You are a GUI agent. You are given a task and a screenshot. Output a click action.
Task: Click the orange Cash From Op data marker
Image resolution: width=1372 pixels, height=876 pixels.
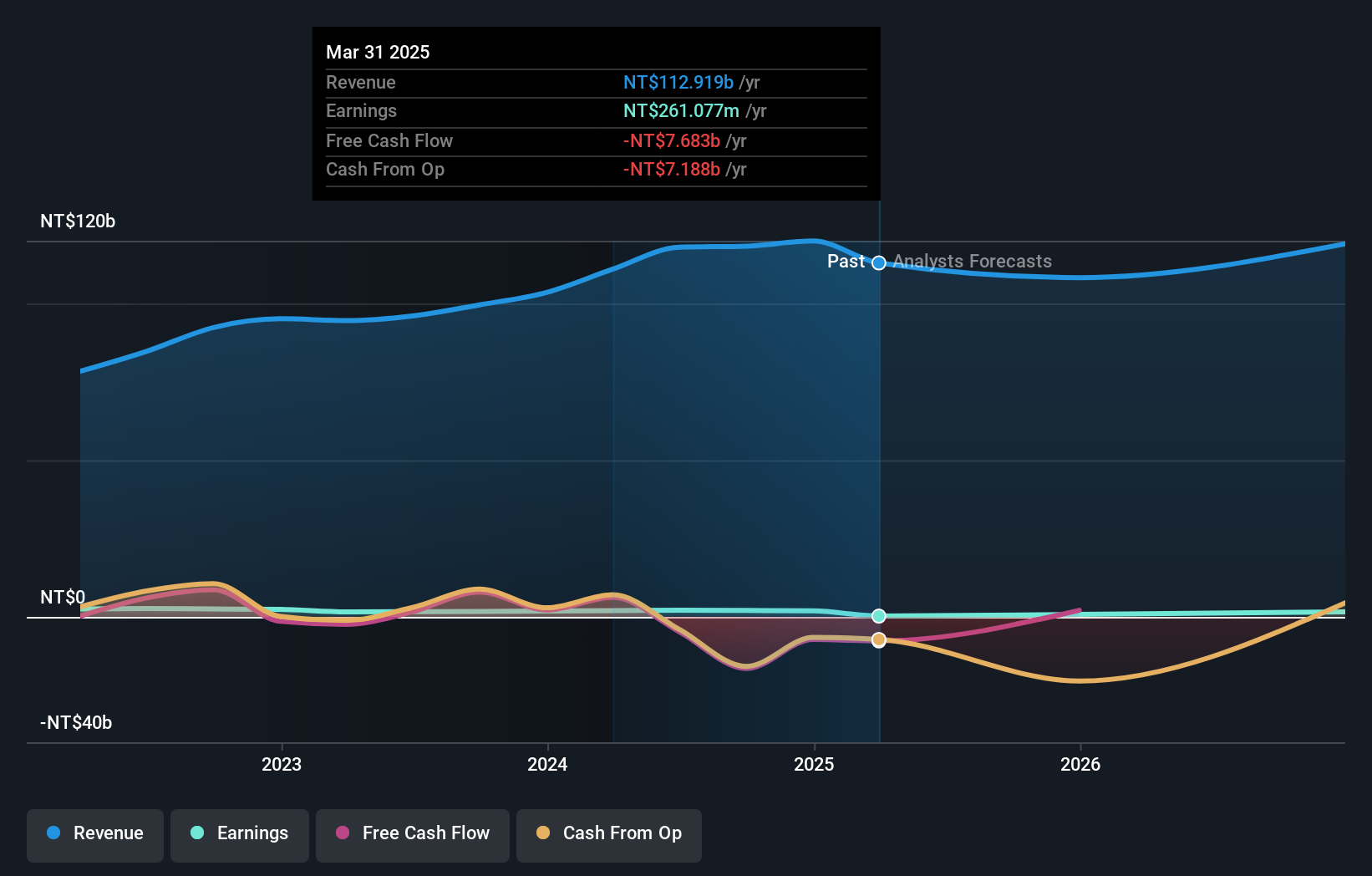pyautogui.click(x=879, y=639)
